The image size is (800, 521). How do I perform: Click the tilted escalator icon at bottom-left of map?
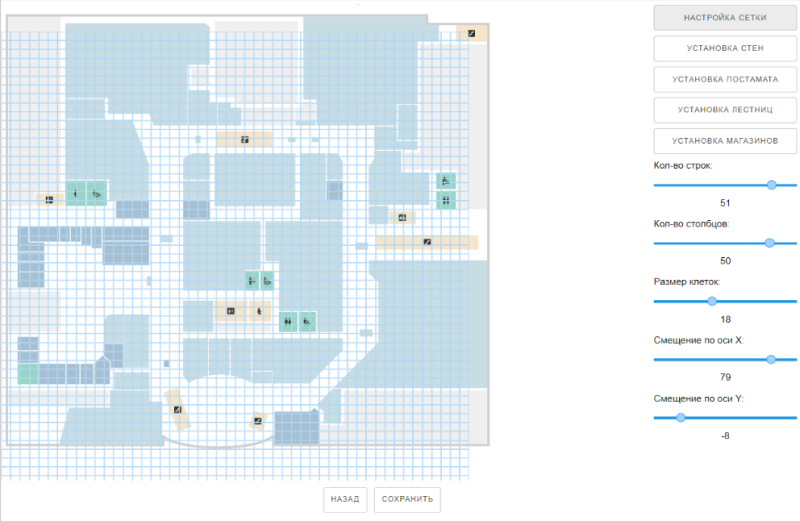(177, 409)
